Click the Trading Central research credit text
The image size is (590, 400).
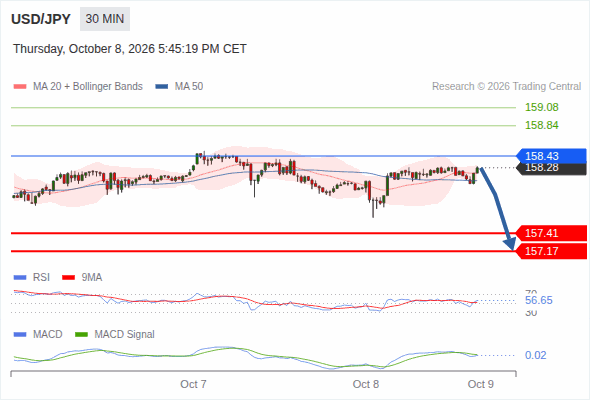click(x=506, y=87)
